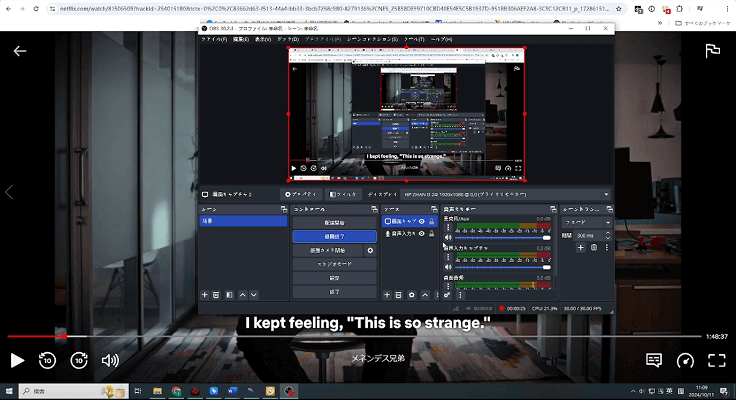Go back using the Netflix back arrow
The width and height of the screenshot is (736, 400).
click(20, 51)
